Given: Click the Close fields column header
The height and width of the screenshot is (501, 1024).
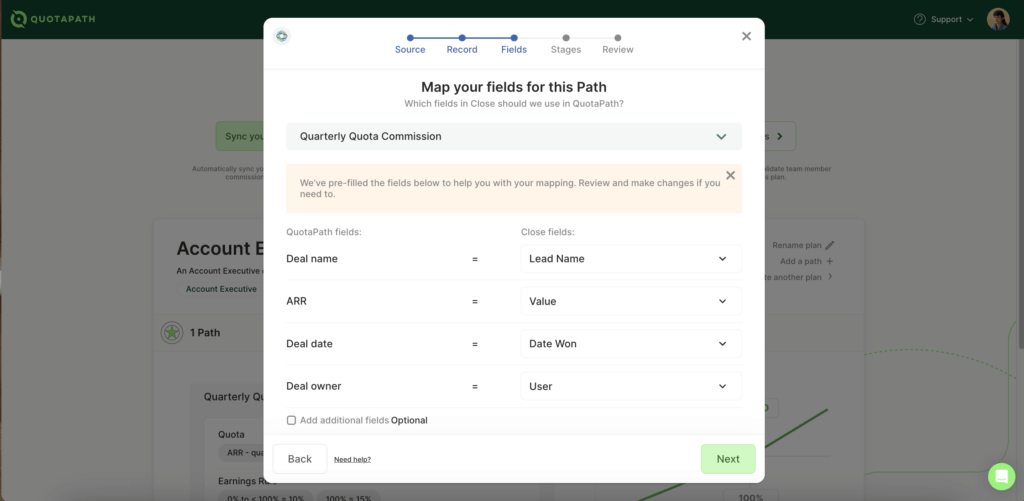Looking at the screenshot, I should click(x=547, y=232).
